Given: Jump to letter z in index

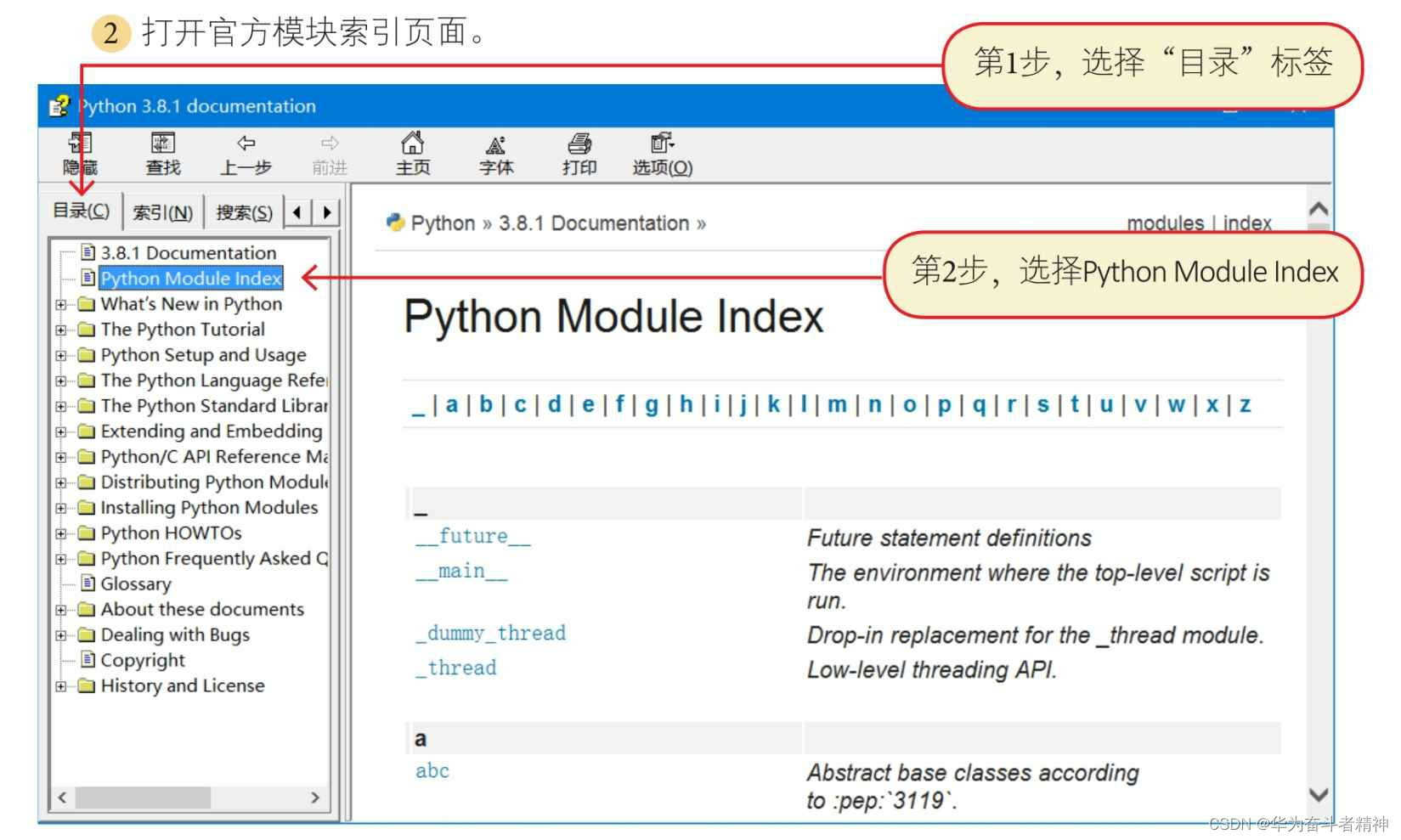Looking at the screenshot, I should (x=1245, y=404).
